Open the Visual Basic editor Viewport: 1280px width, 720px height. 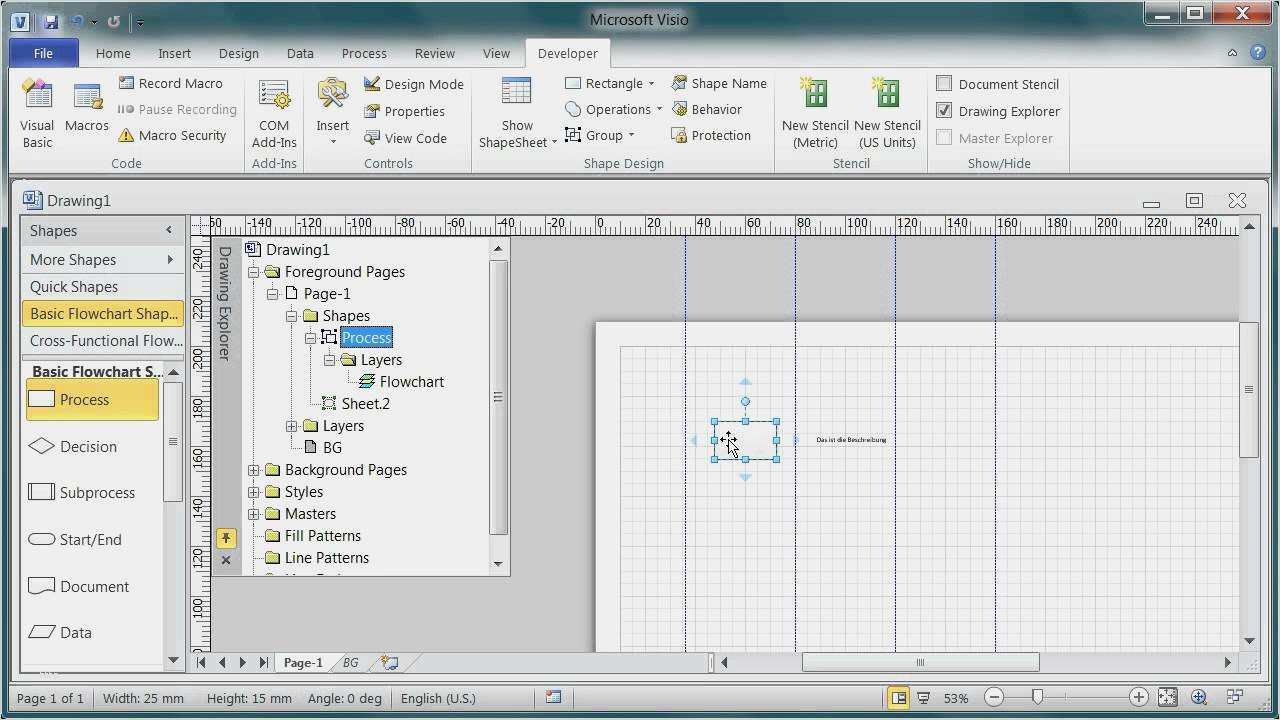click(37, 114)
